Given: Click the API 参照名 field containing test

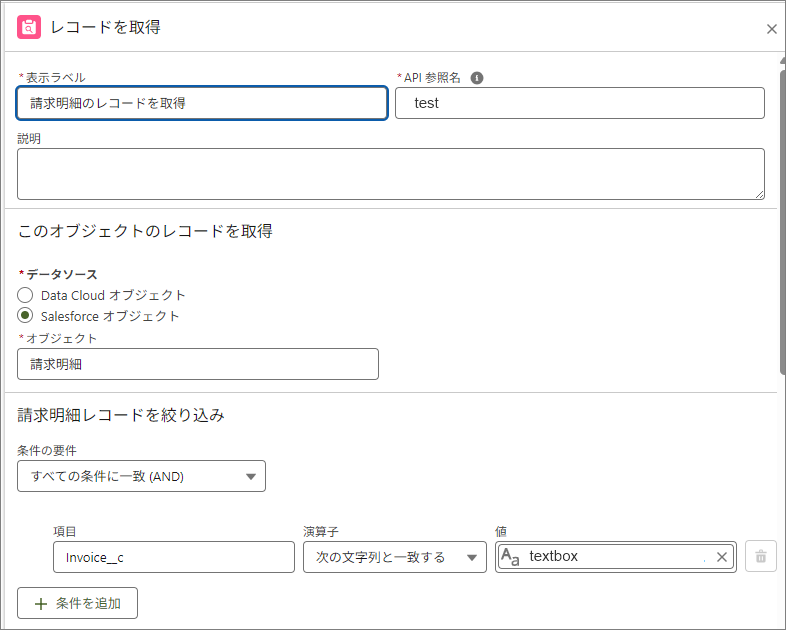Looking at the screenshot, I should 579,103.
